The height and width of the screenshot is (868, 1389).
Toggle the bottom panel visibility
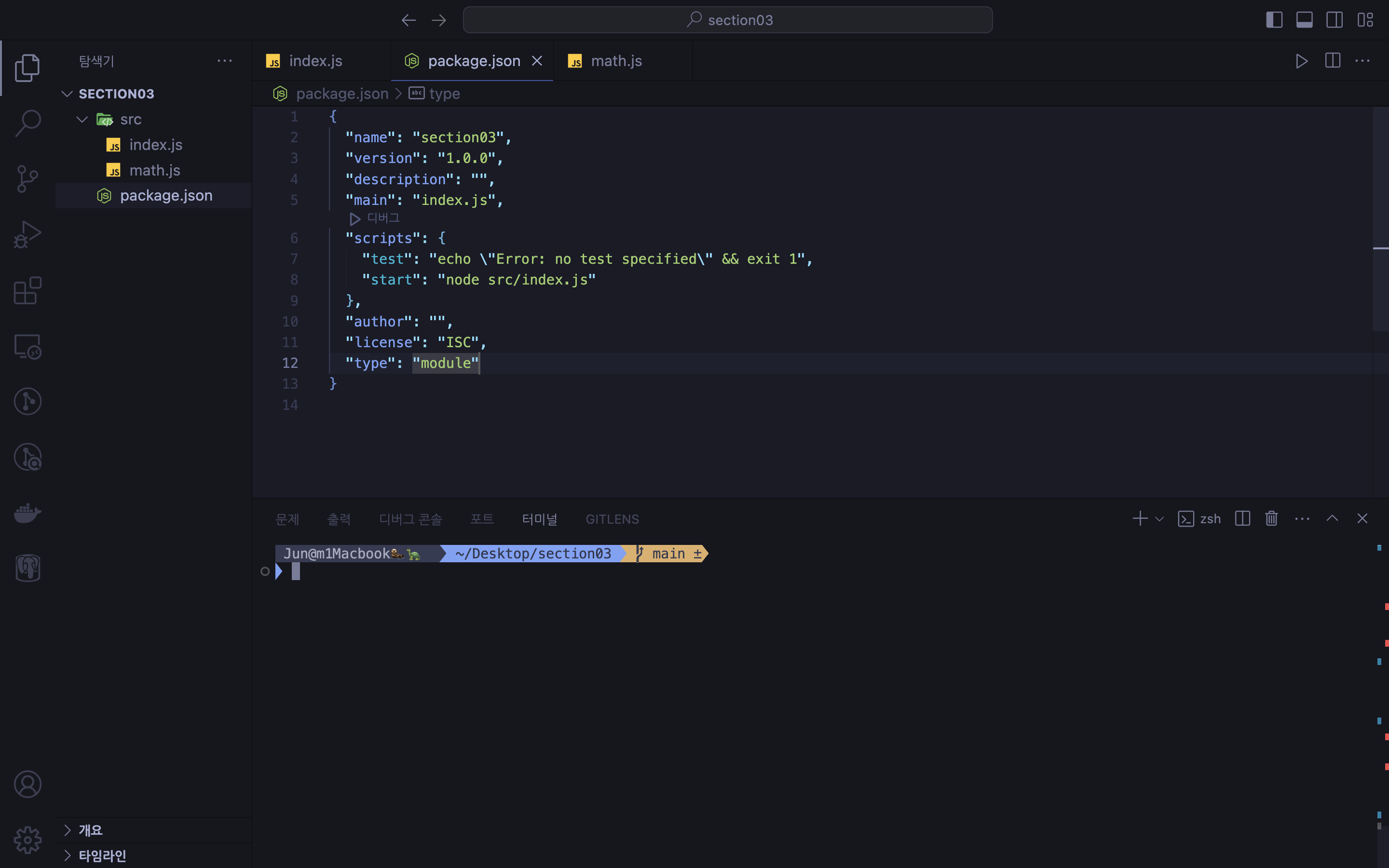1304,20
